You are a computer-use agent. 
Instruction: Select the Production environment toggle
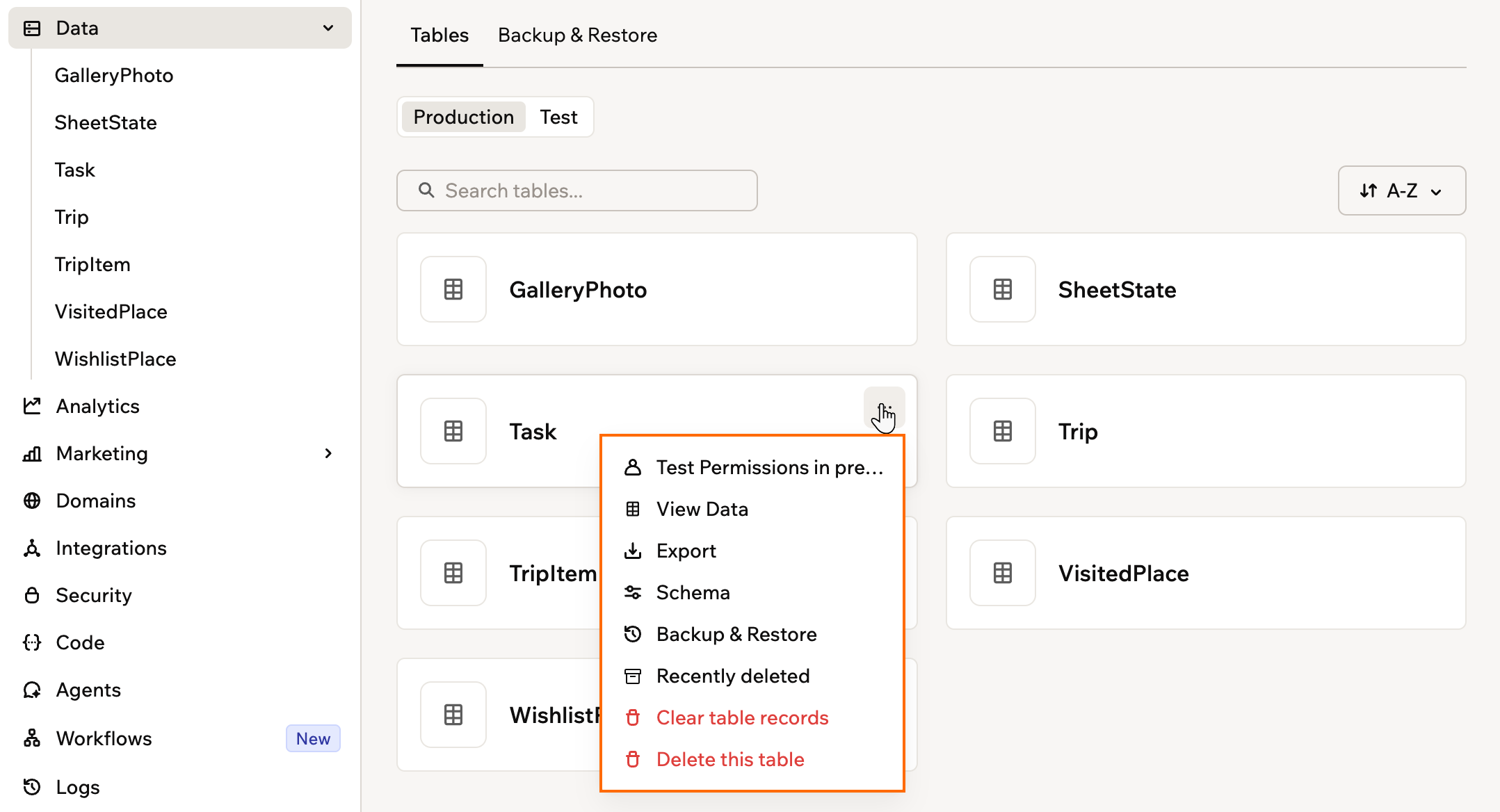pos(464,117)
